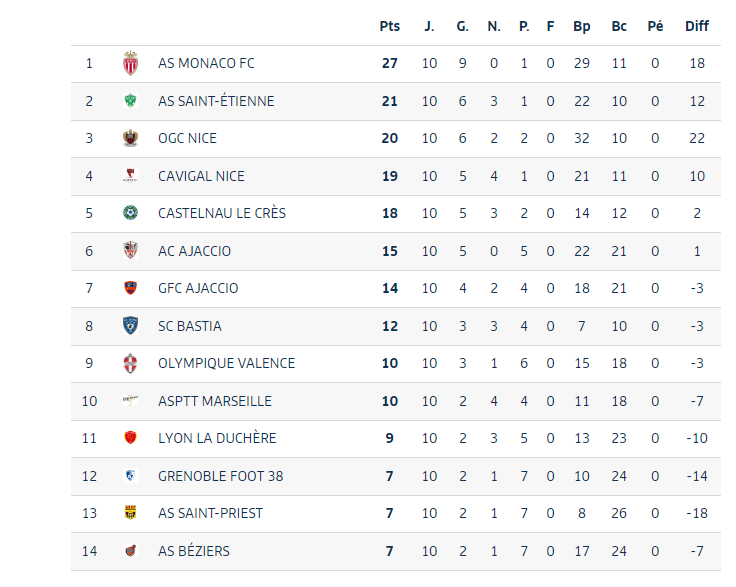Click the Castelnau Le Crès round logo
Screen dimensions: 736x587
(x=130, y=213)
